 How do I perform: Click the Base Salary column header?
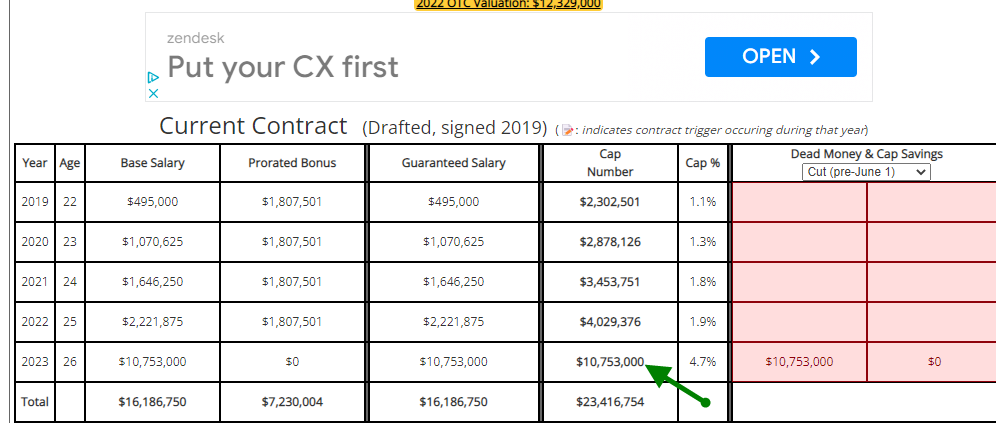pyautogui.click(x=152, y=163)
